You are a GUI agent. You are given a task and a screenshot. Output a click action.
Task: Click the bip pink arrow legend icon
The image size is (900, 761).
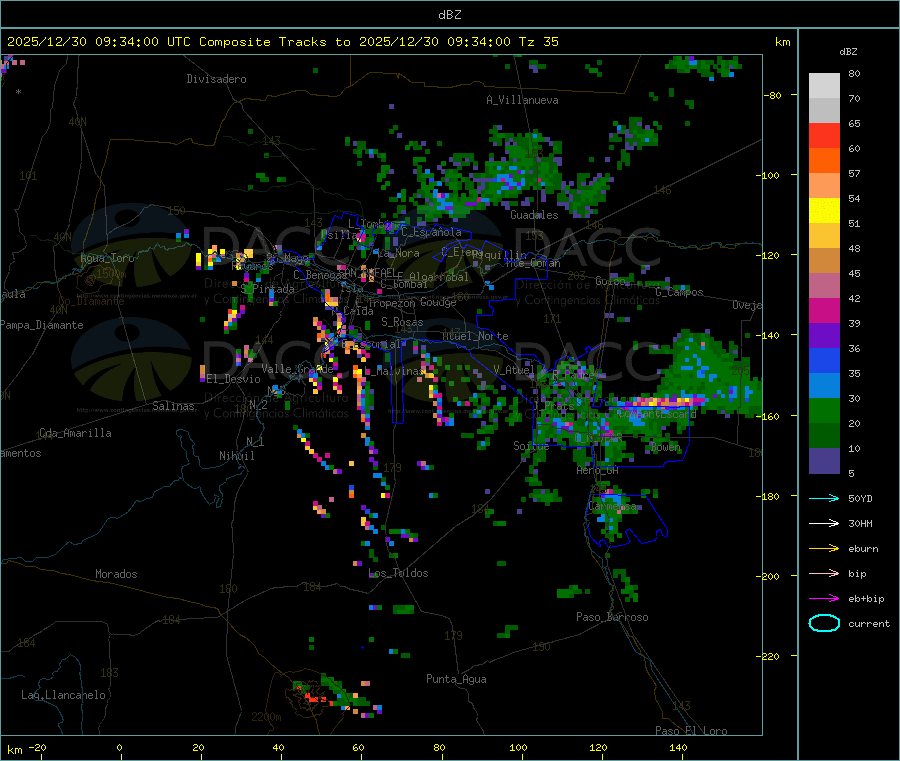pos(824,573)
